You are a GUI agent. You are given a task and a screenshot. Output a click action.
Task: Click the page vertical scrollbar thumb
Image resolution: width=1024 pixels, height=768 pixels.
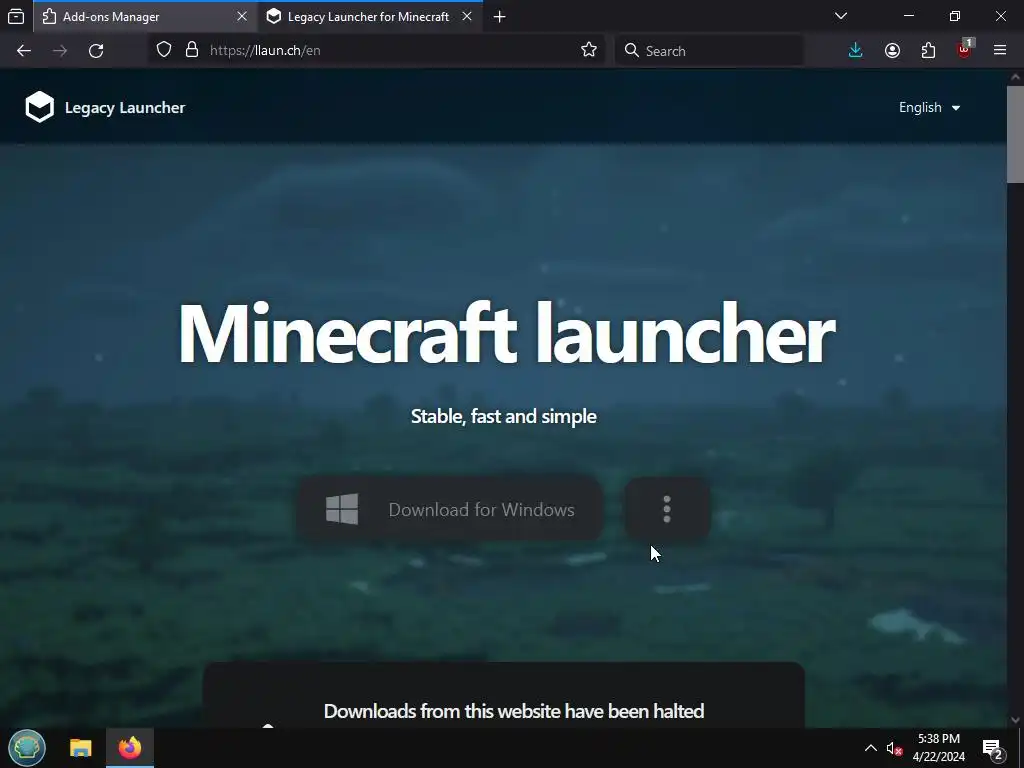pyautogui.click(x=1015, y=134)
